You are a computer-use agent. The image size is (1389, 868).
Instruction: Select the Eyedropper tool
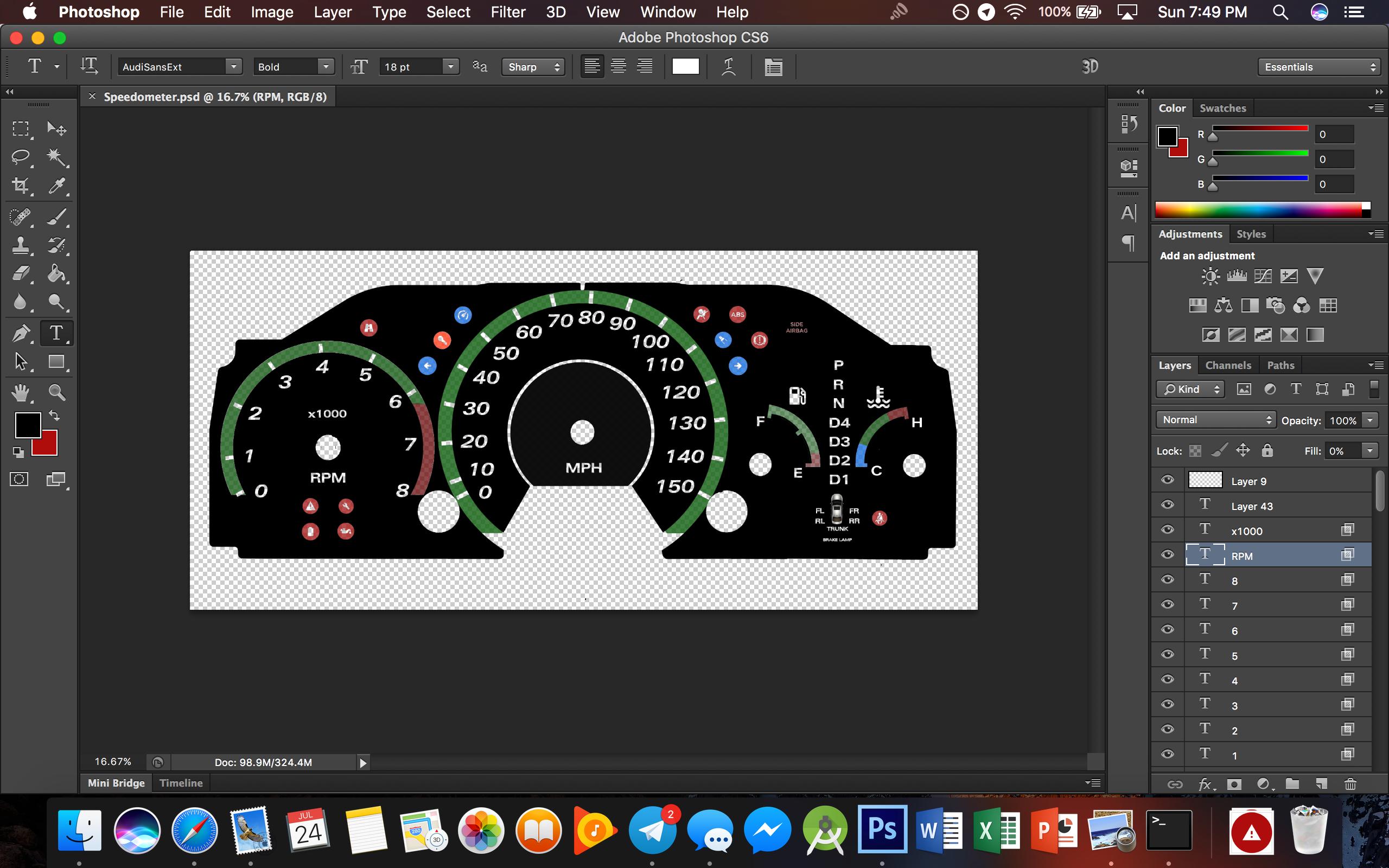point(56,186)
